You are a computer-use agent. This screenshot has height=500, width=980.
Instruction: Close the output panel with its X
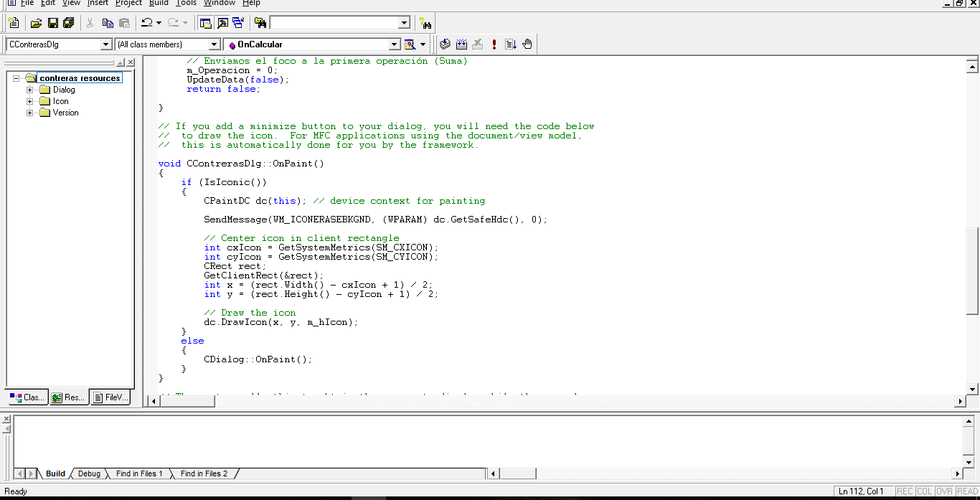click(x=6, y=419)
